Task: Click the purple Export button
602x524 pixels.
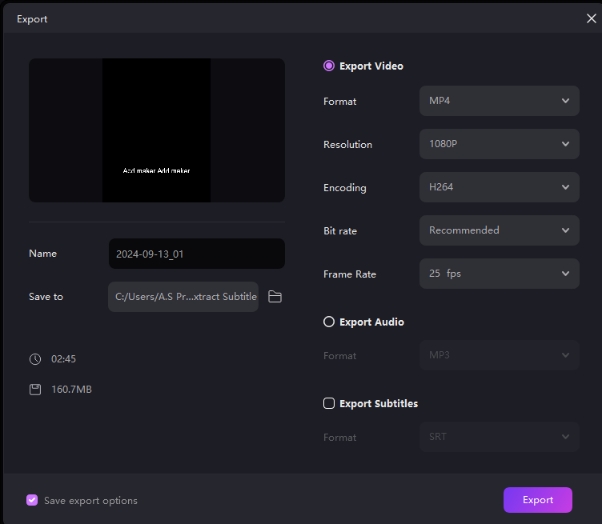Action: (538, 500)
